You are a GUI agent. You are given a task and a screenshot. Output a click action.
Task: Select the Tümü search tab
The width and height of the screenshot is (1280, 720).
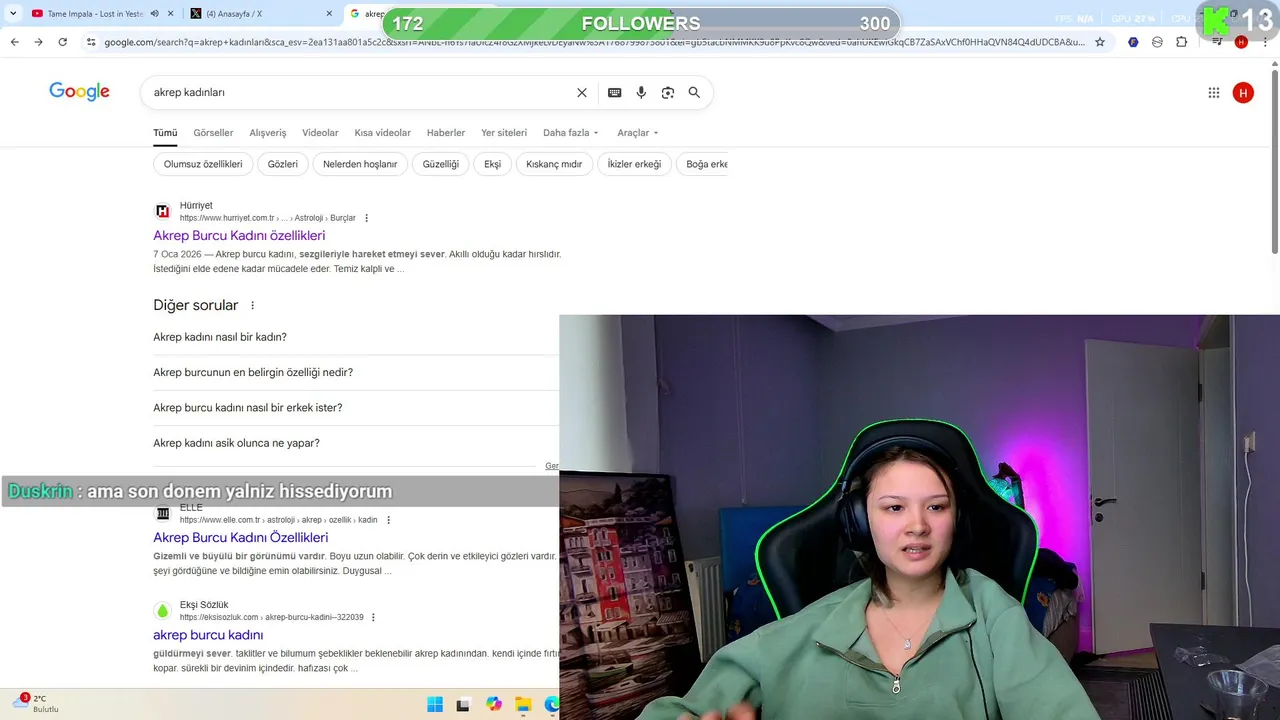[x=165, y=133]
